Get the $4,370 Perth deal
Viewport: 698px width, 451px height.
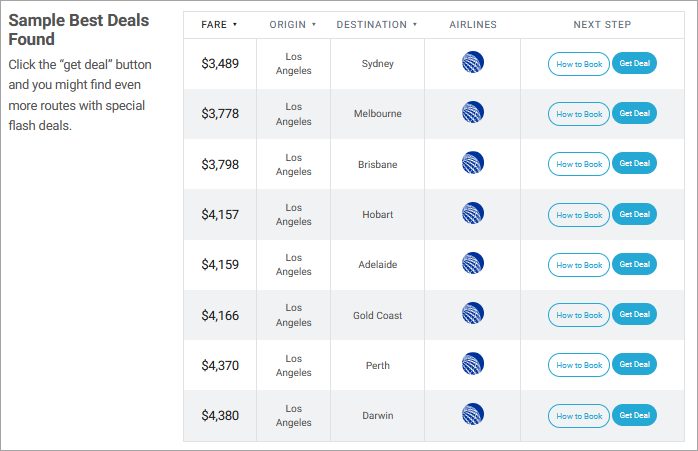[x=634, y=365]
